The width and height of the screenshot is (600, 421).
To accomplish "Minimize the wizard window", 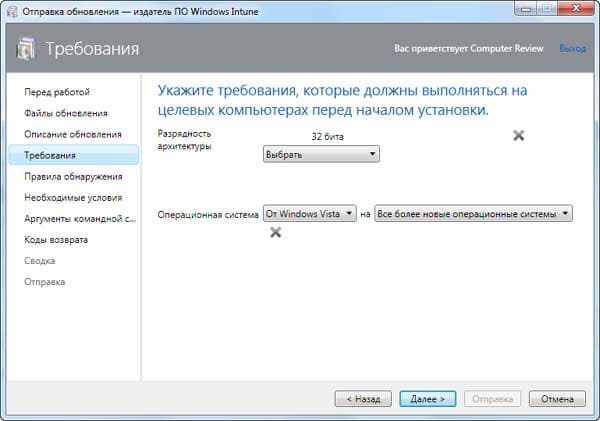I will [x=527, y=8].
